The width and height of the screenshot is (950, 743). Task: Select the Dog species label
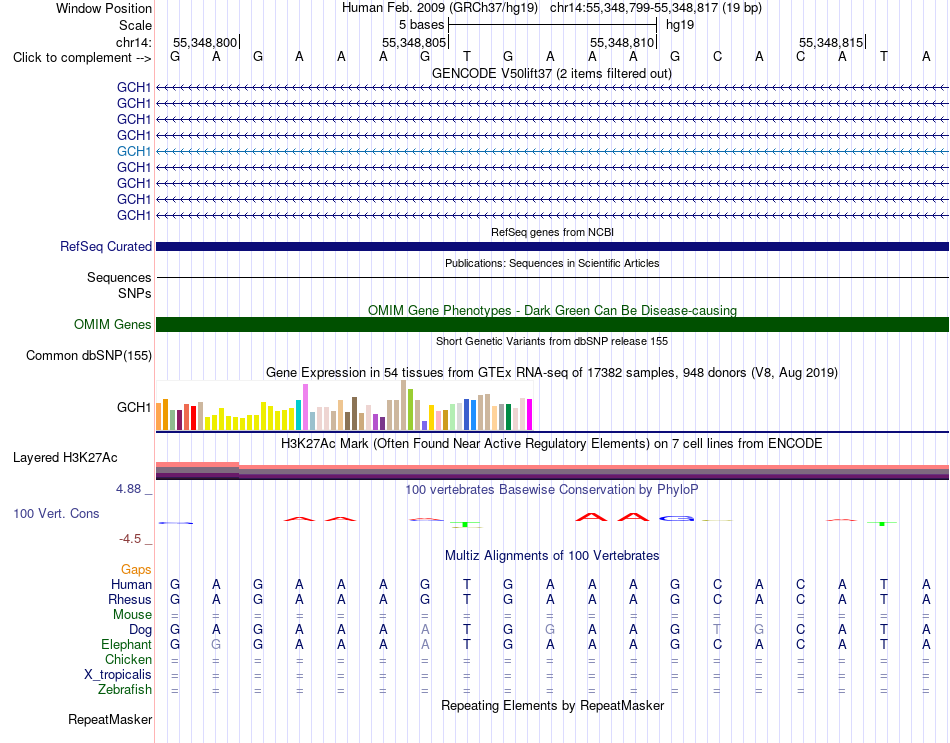point(140,630)
